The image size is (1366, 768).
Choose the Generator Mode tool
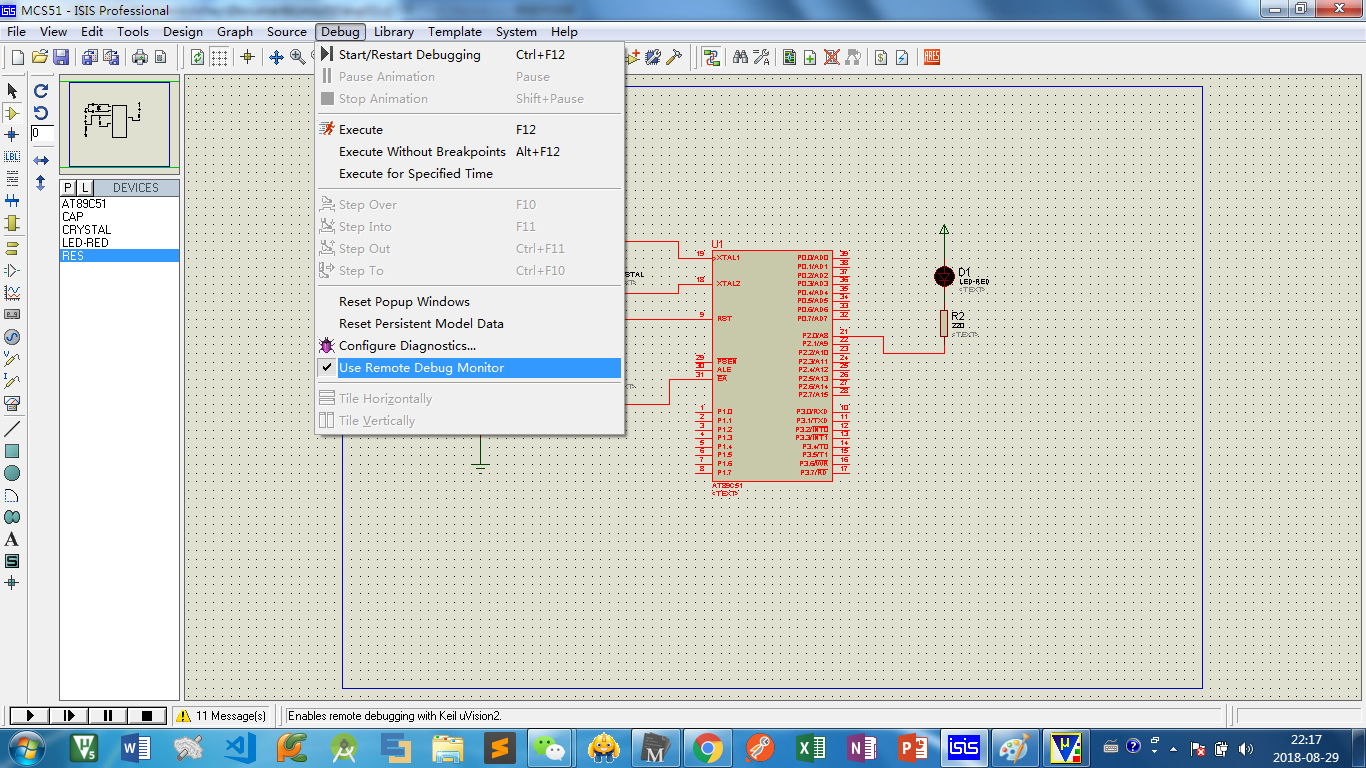12,337
